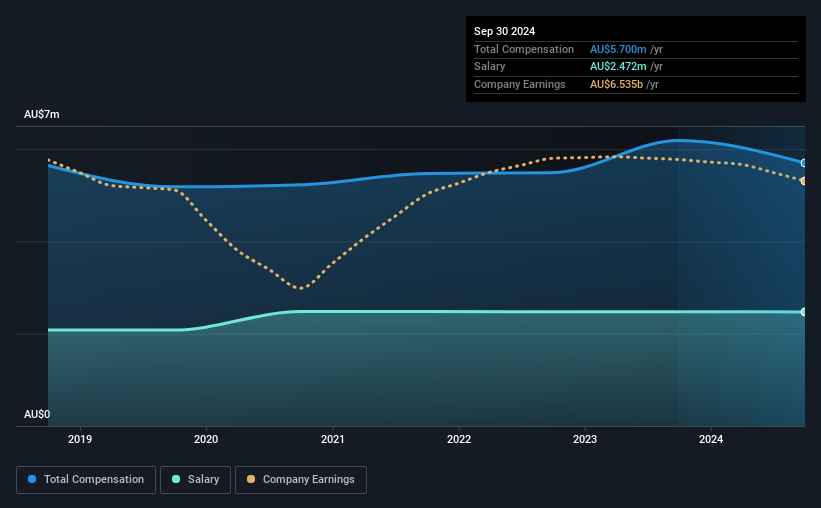Click the teal Salary legend dot

(176, 479)
